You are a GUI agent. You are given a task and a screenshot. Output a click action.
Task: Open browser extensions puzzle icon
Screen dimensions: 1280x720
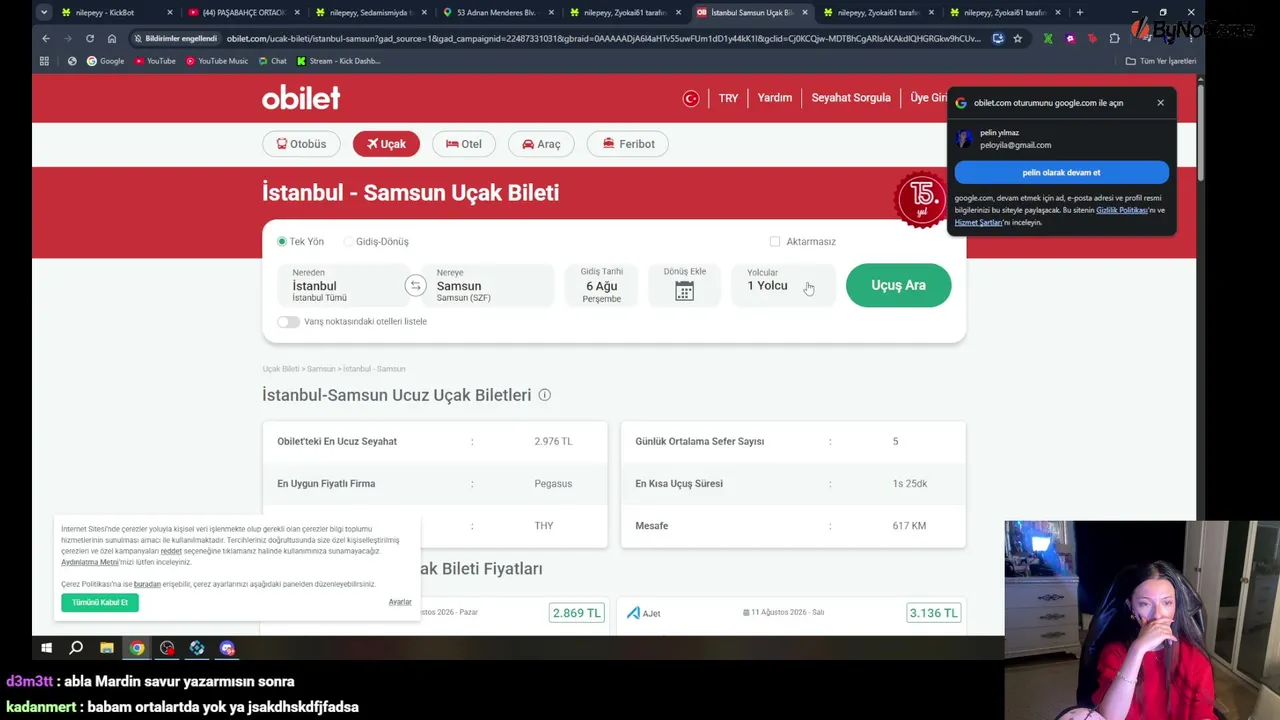[1114, 38]
